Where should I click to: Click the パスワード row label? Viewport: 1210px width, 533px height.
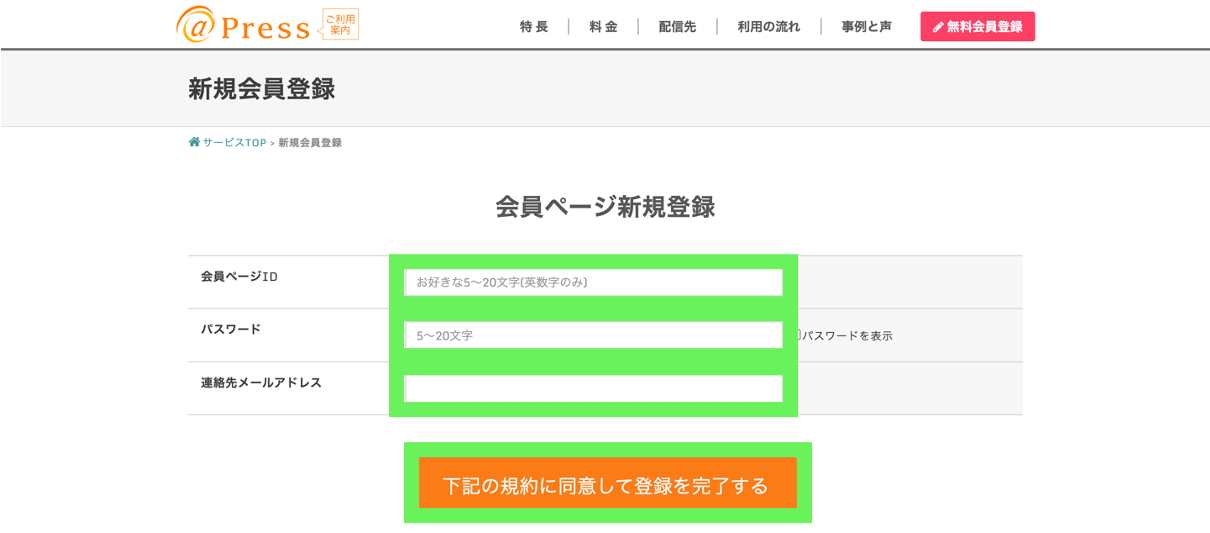tap(231, 329)
